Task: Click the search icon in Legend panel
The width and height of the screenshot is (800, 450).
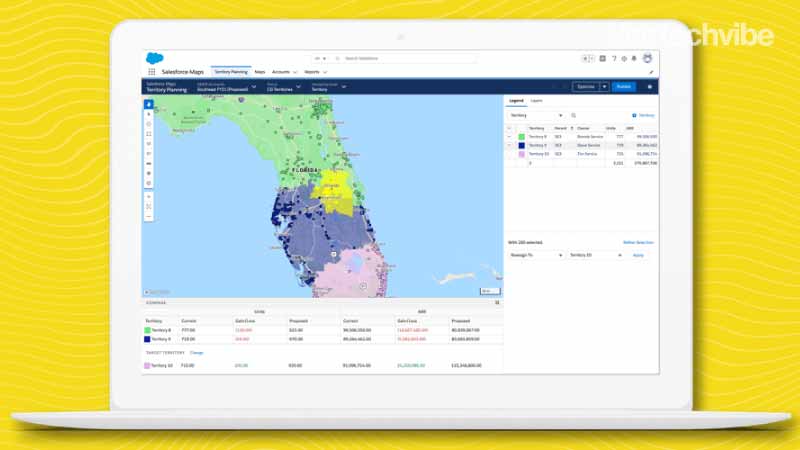Action: coord(573,116)
